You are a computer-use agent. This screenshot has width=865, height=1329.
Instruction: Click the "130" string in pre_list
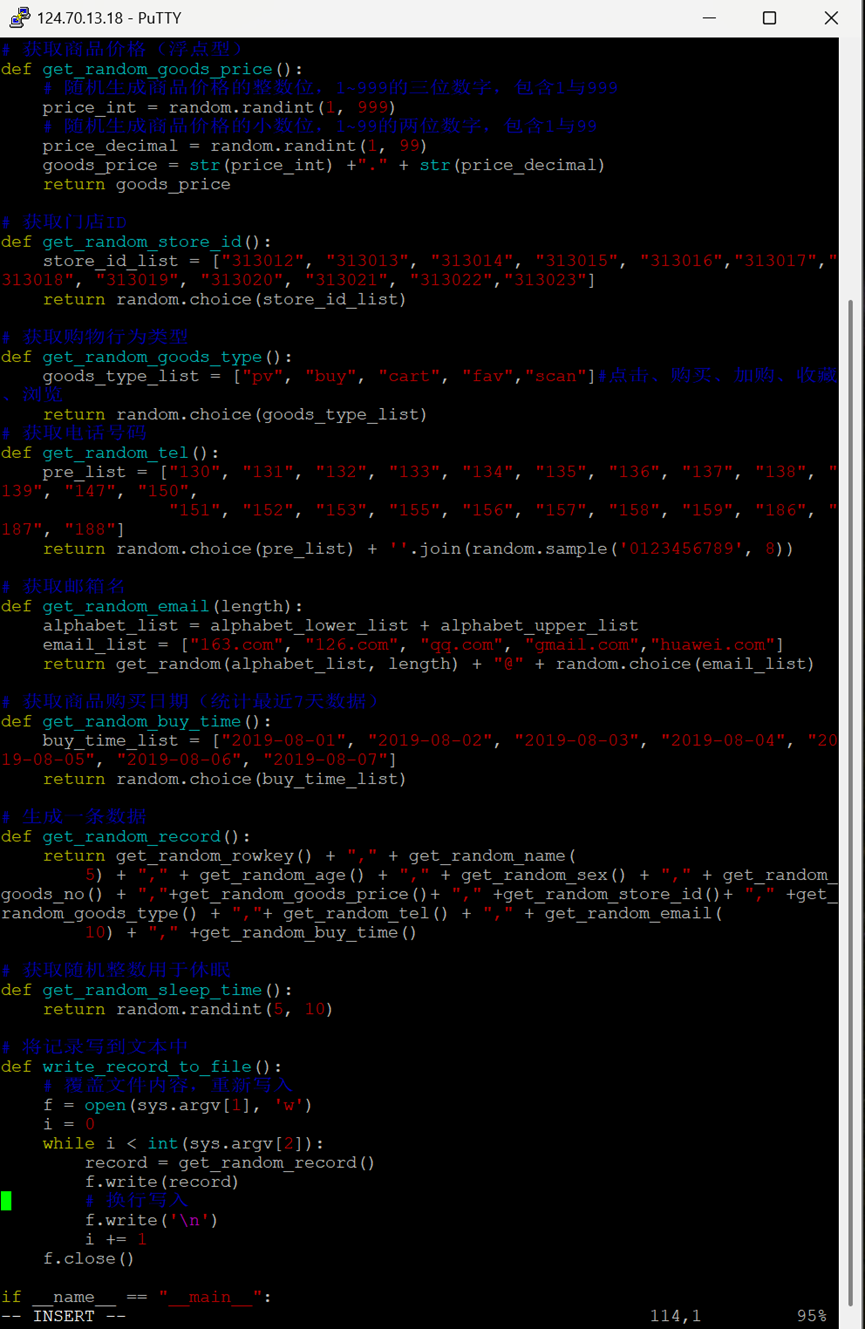[194, 472]
